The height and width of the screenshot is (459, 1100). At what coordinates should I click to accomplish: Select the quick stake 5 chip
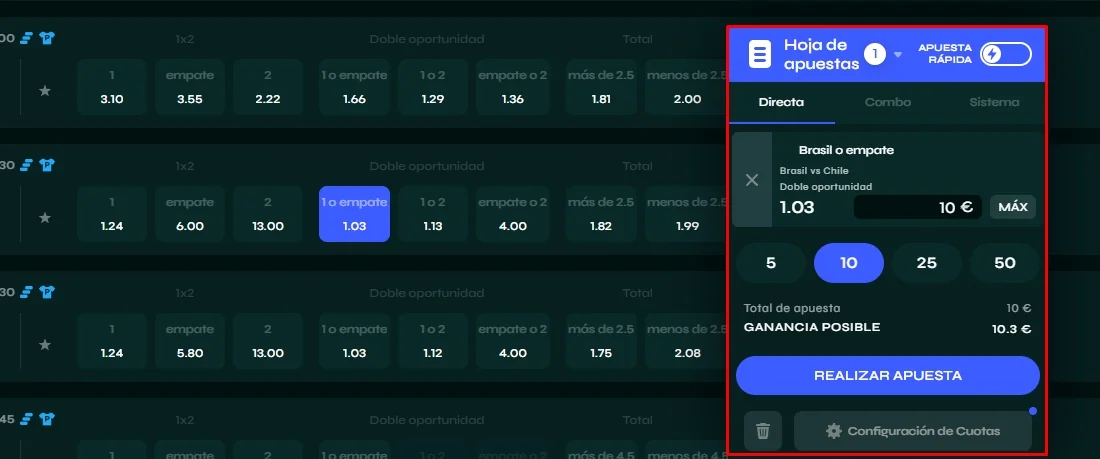coord(771,263)
